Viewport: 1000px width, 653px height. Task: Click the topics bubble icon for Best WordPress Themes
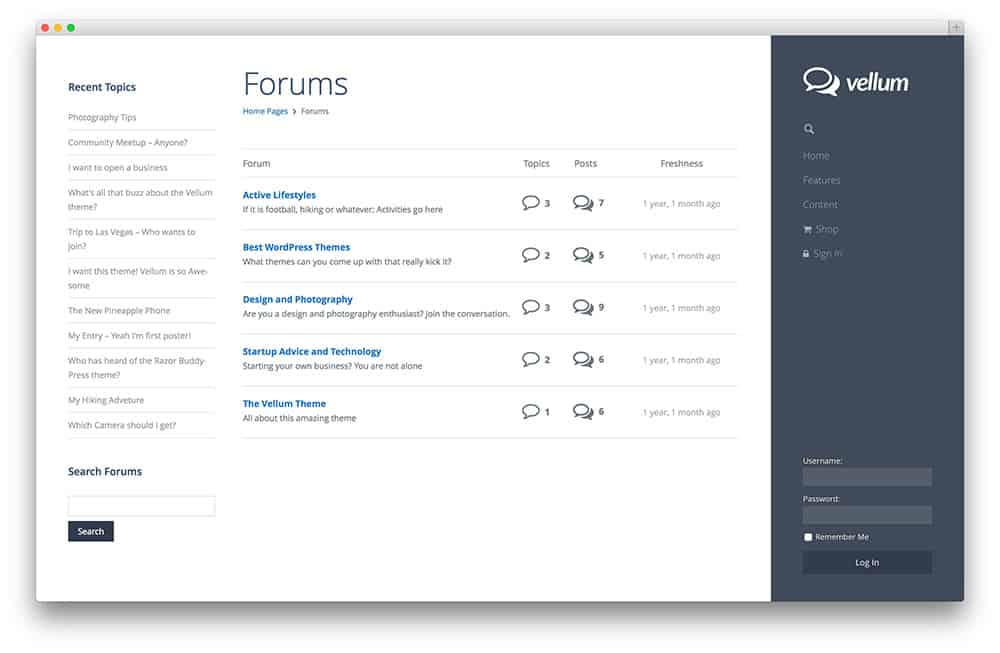[x=531, y=255]
